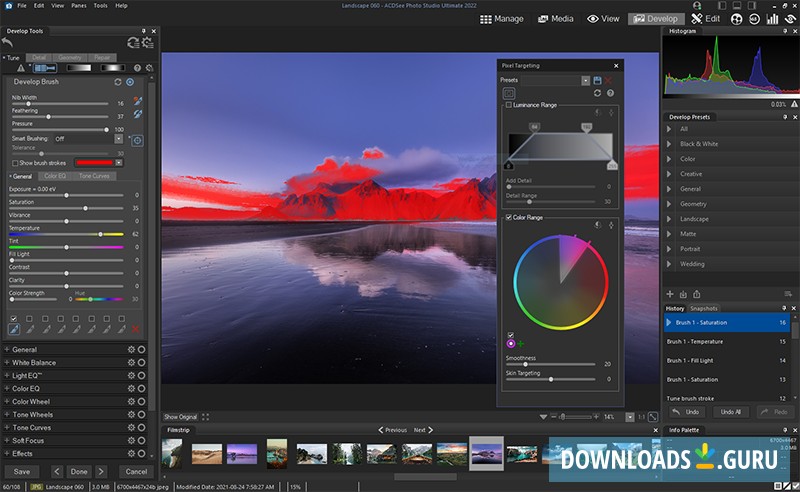800x492 pixels.
Task: Switch to the Snapshots tab
Action: point(704,308)
